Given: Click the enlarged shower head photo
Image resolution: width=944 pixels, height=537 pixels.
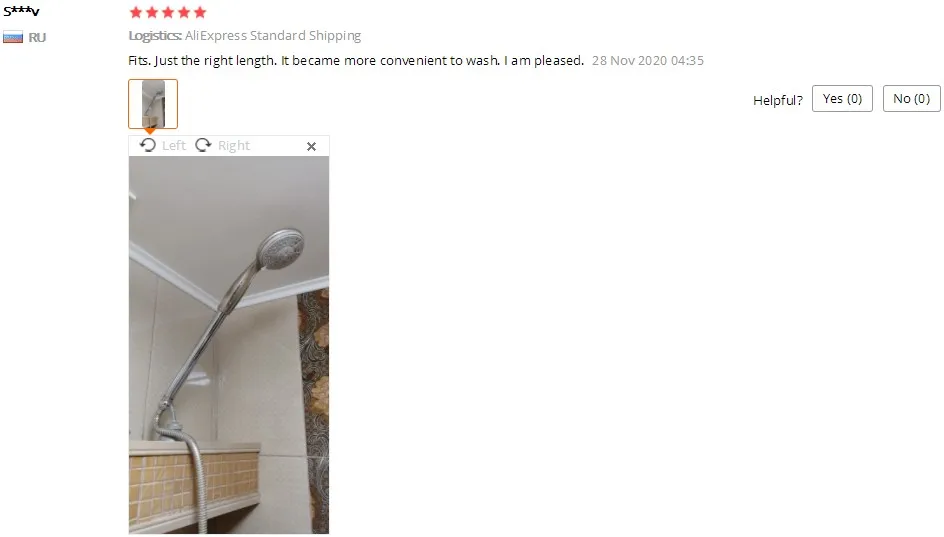Looking at the screenshot, I should [229, 345].
